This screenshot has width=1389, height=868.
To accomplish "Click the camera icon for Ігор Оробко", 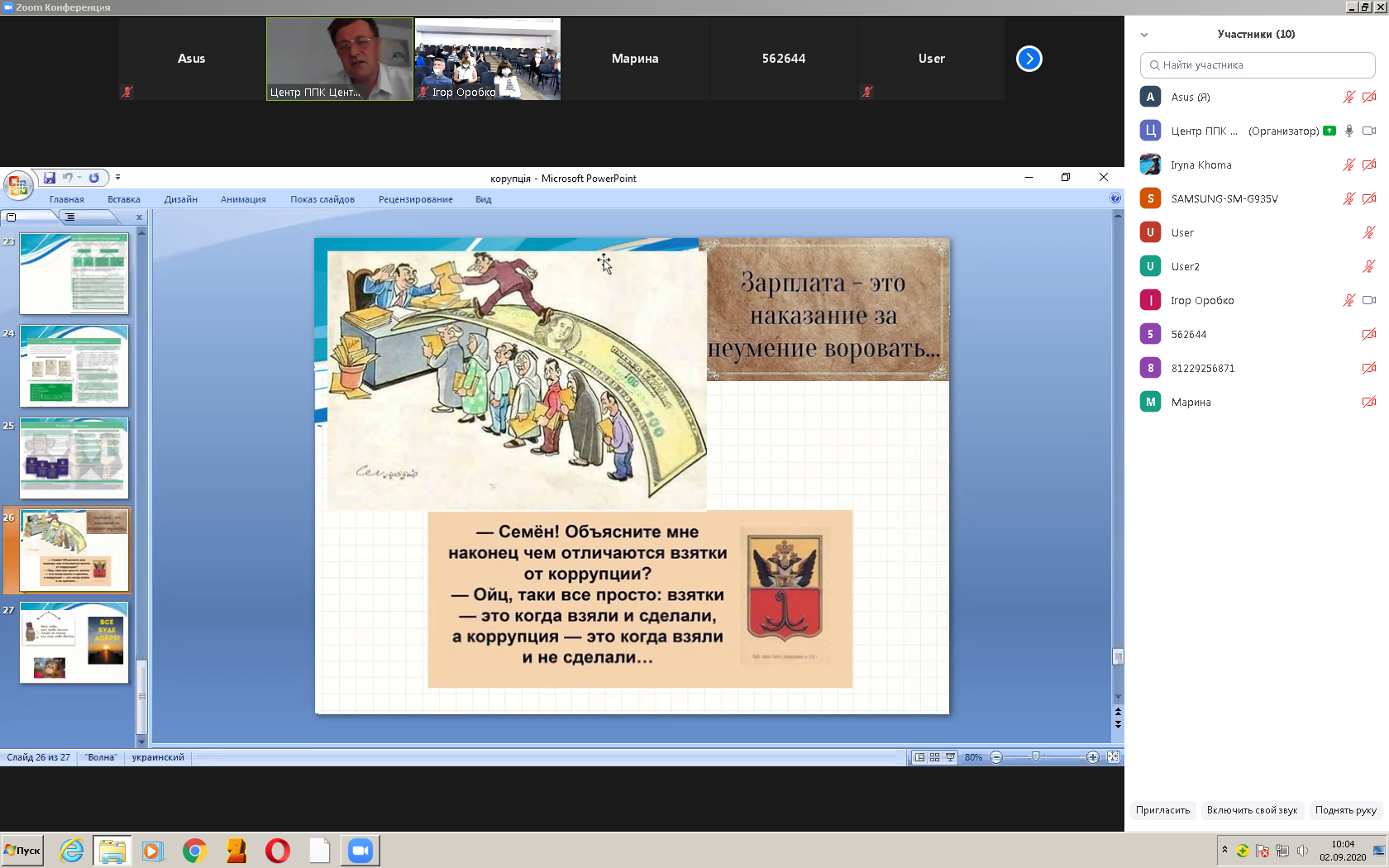I will tap(1369, 300).
